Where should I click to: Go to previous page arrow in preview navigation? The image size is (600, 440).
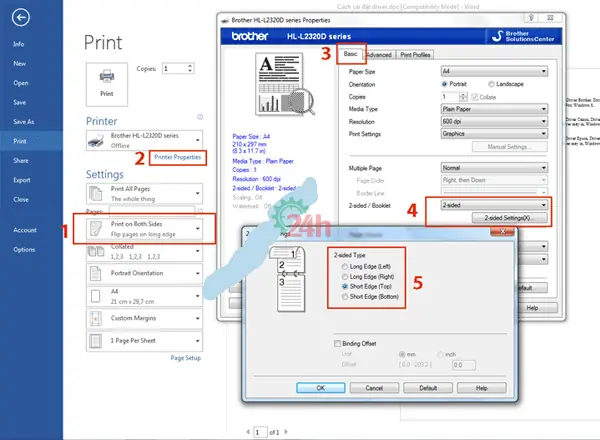pos(248,432)
